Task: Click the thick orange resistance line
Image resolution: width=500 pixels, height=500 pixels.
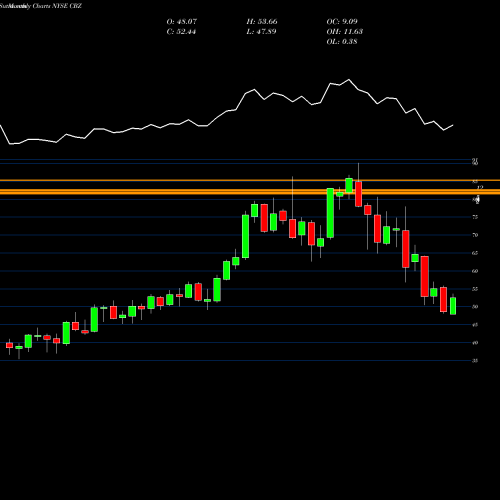Action: pyautogui.click(x=250, y=192)
